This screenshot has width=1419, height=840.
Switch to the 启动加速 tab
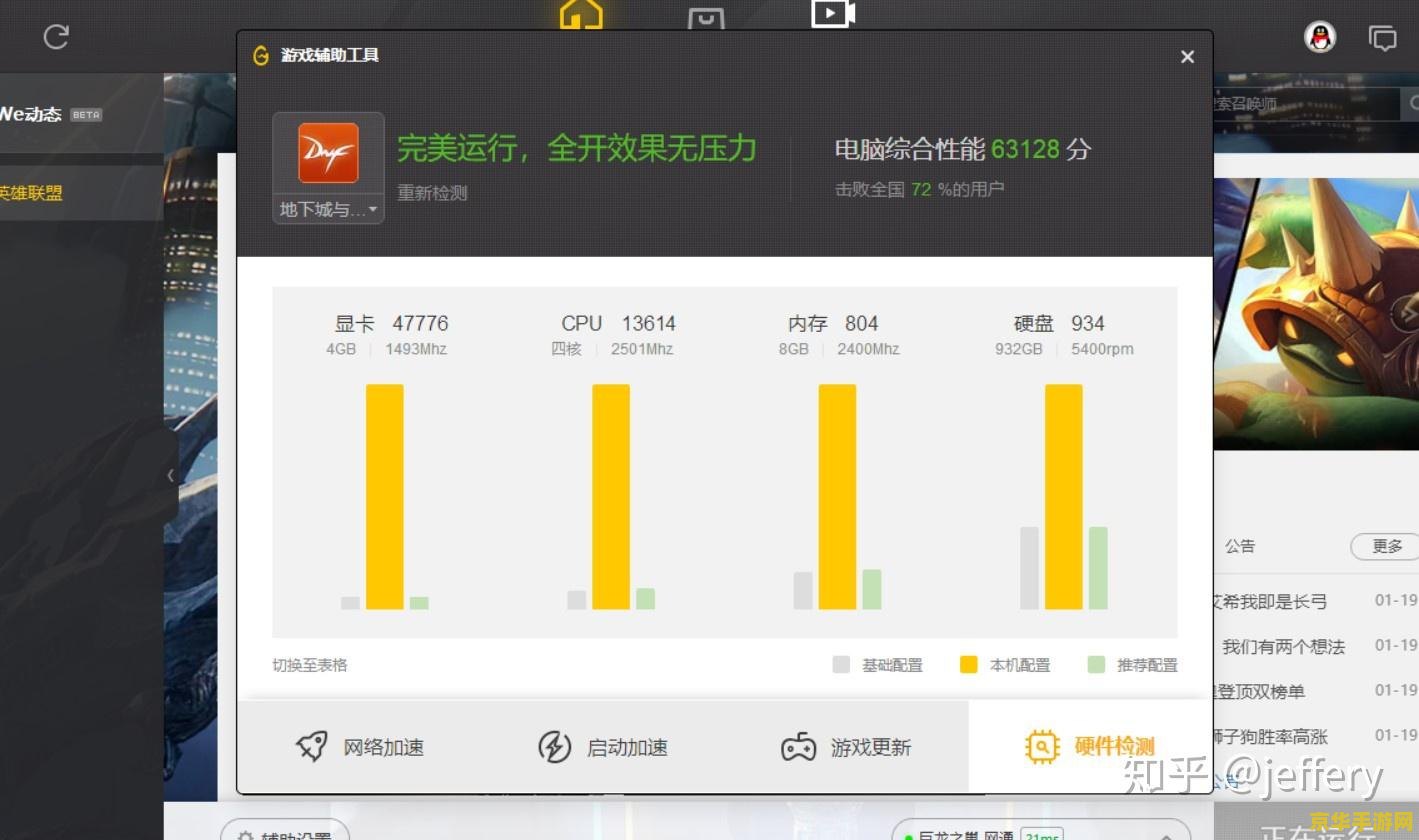tap(602, 747)
